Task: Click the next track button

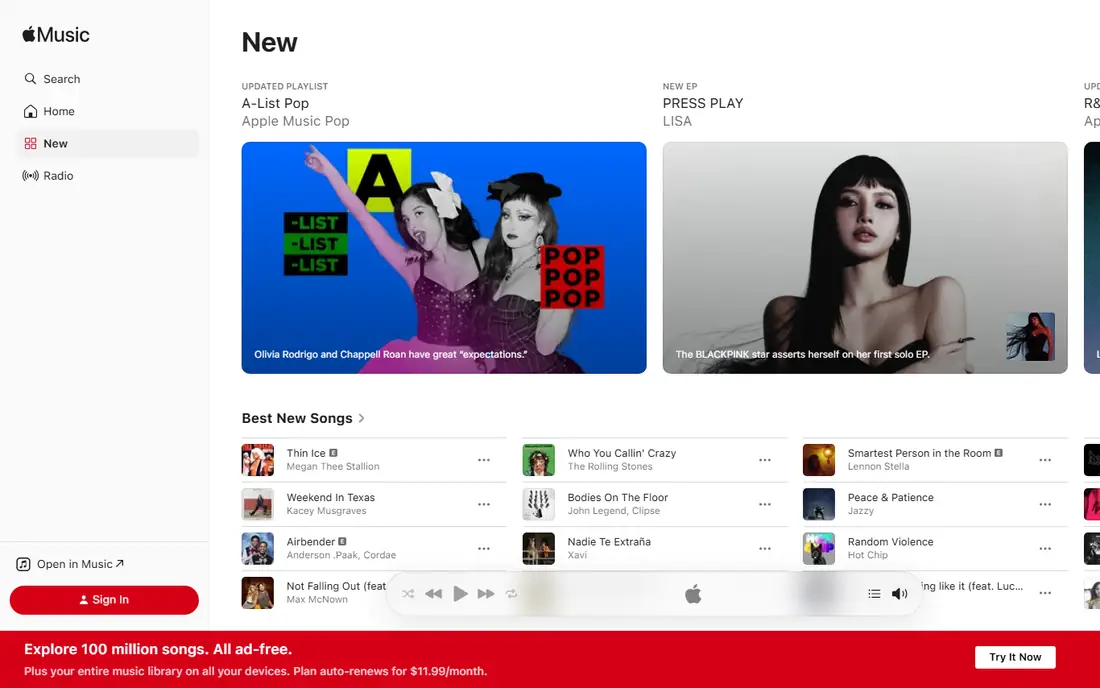Action: pyautogui.click(x=485, y=593)
